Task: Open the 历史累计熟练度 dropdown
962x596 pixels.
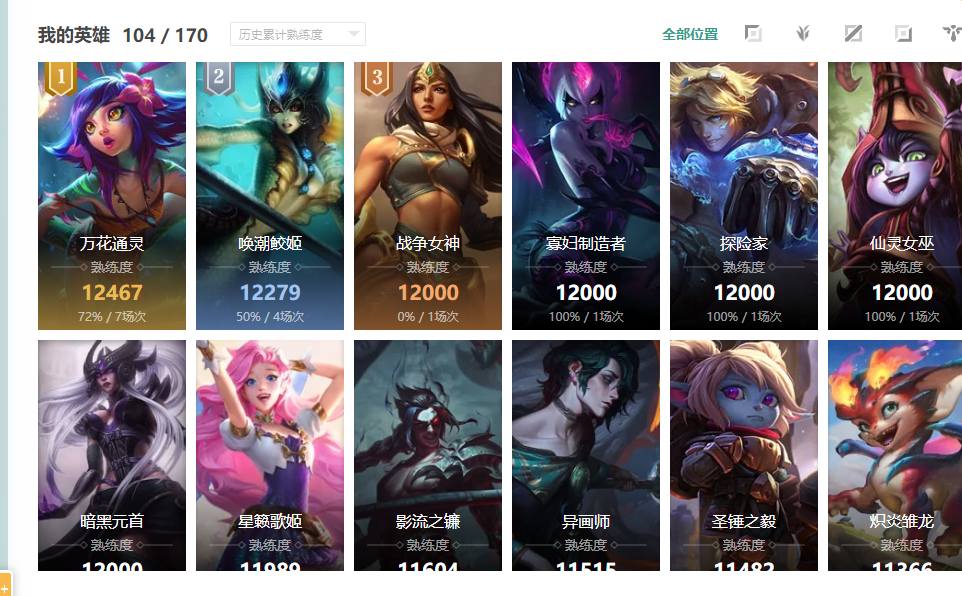Action: (x=298, y=34)
